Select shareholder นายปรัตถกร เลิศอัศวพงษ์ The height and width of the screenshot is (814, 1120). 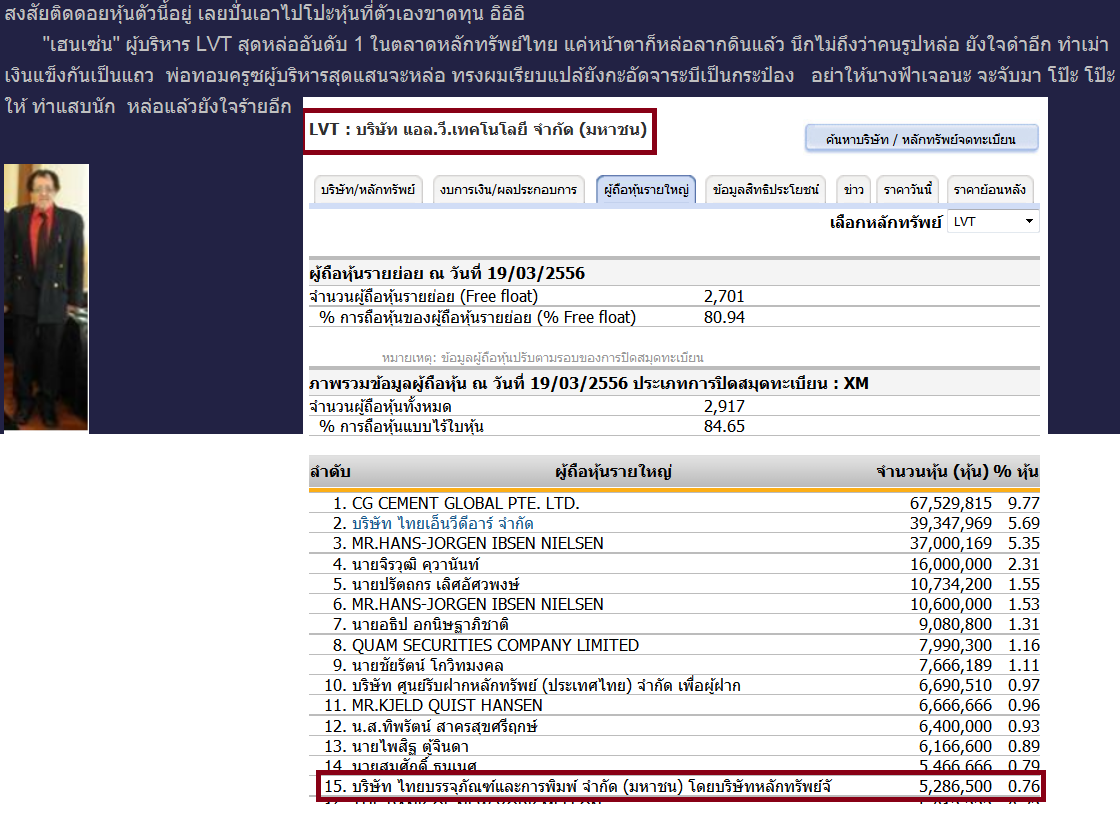435,584
